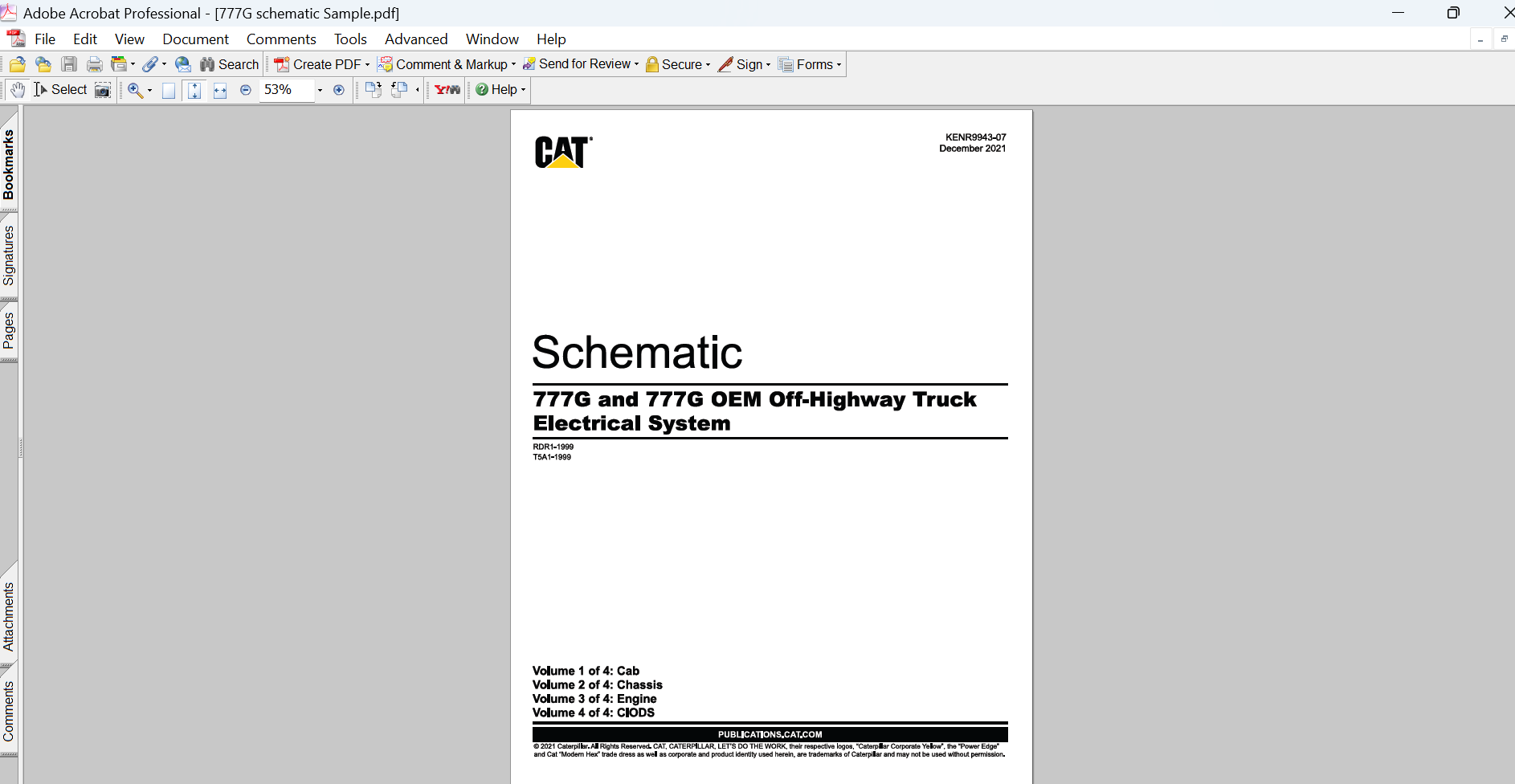Set Actual Size page view
The image size is (1515, 784).
(x=169, y=90)
